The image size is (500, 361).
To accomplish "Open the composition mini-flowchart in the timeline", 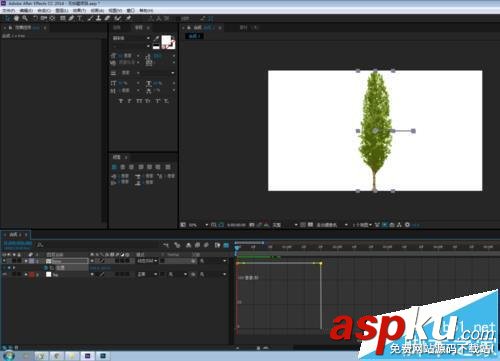I will [x=166, y=245].
